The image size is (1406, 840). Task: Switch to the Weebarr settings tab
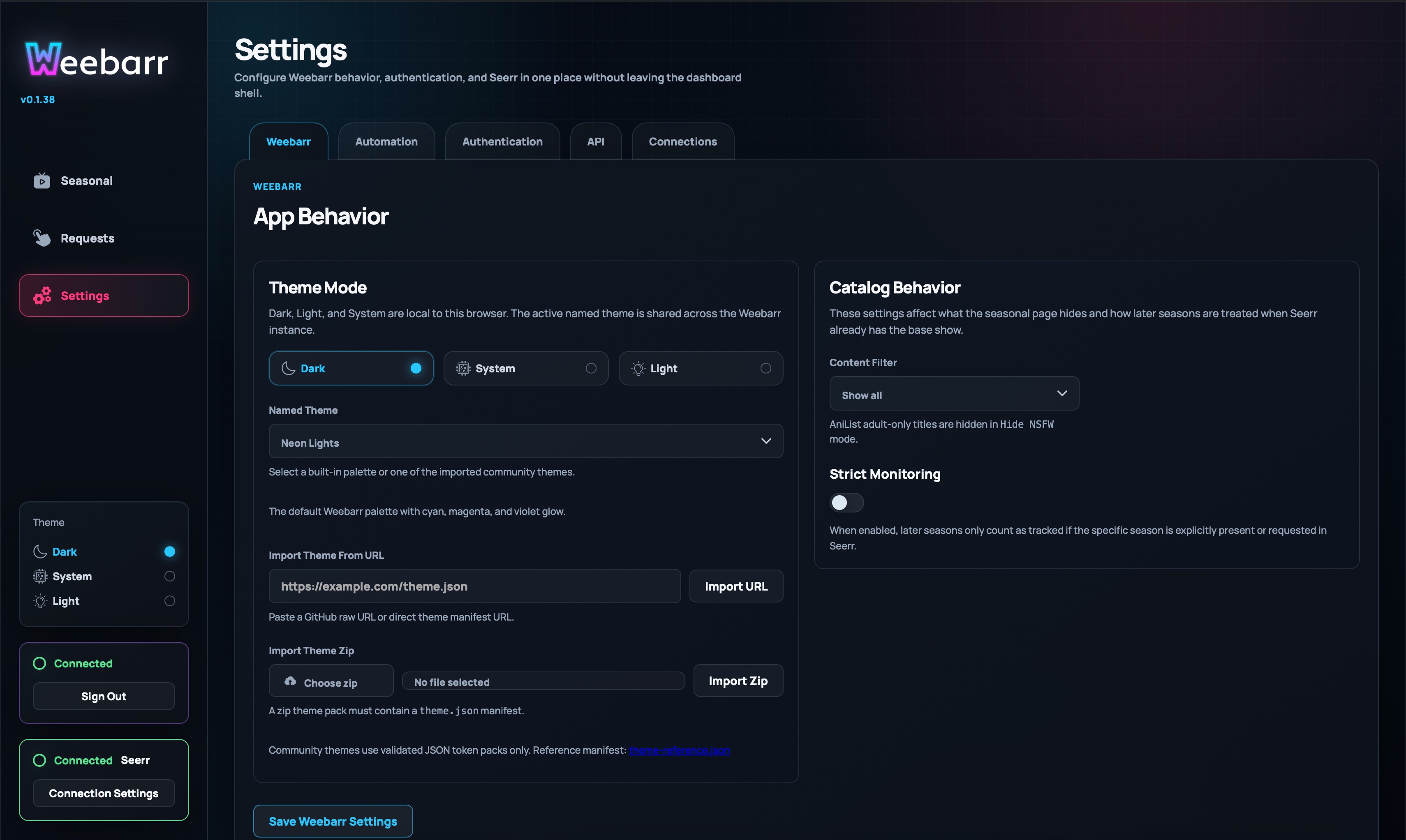click(x=288, y=141)
